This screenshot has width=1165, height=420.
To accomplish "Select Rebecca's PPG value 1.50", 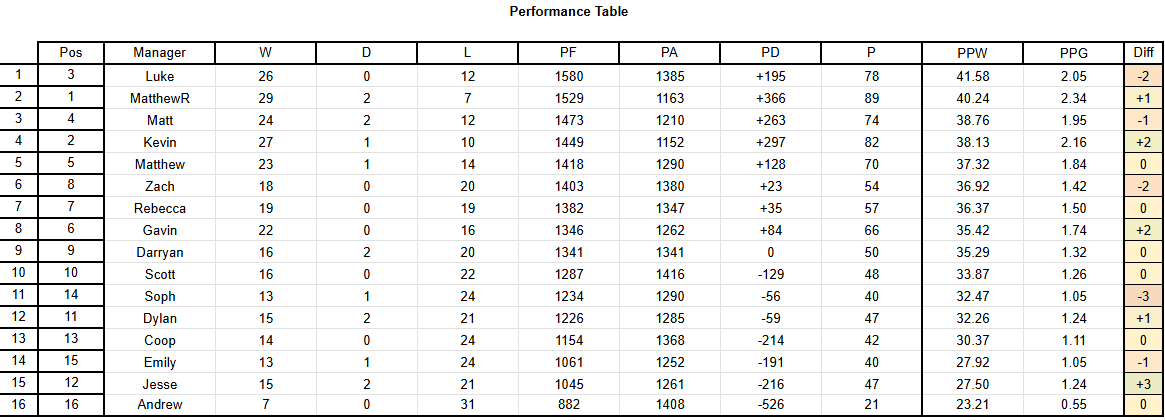I will [1074, 209].
